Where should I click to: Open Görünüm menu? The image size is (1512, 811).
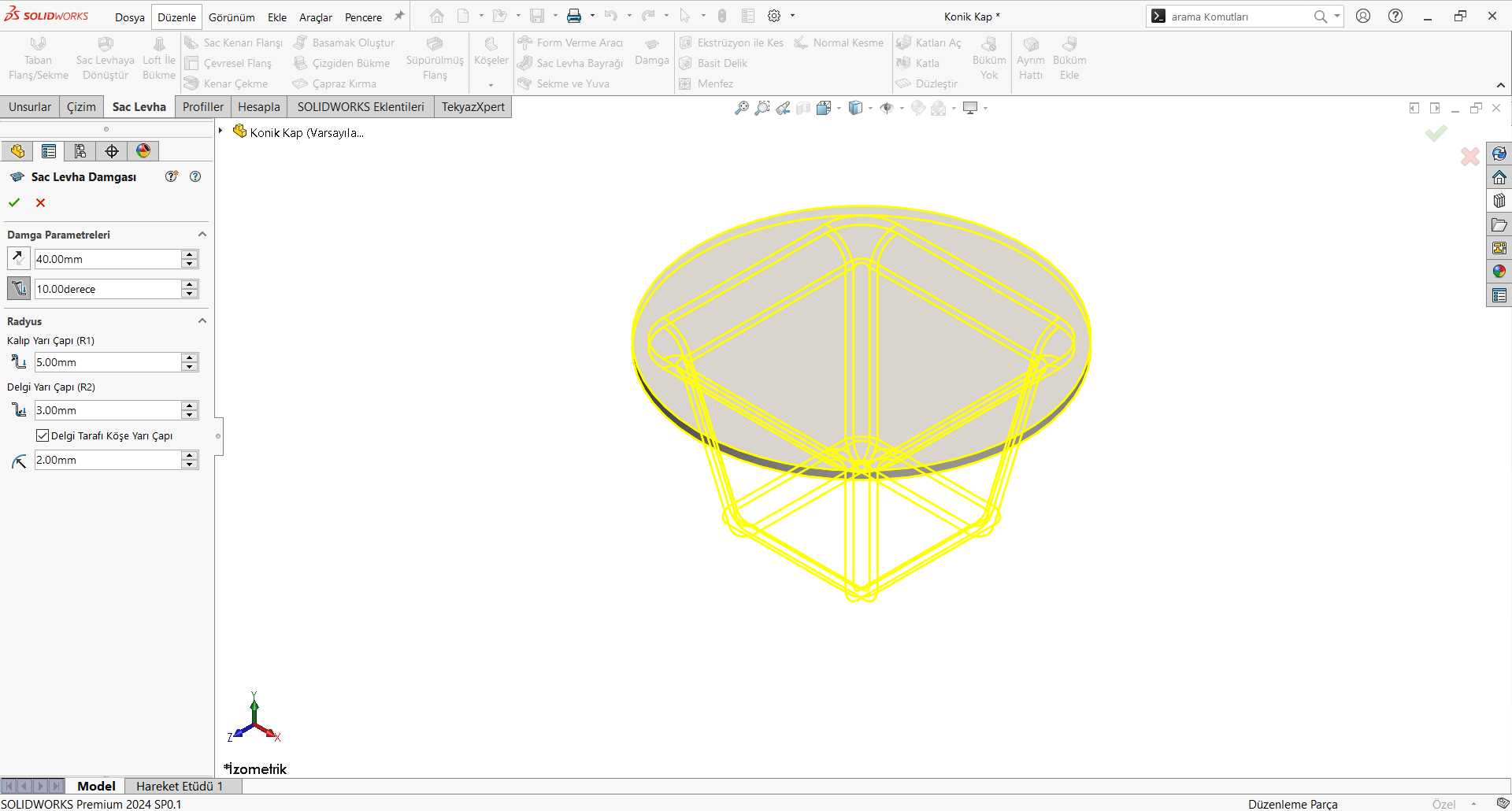232,17
